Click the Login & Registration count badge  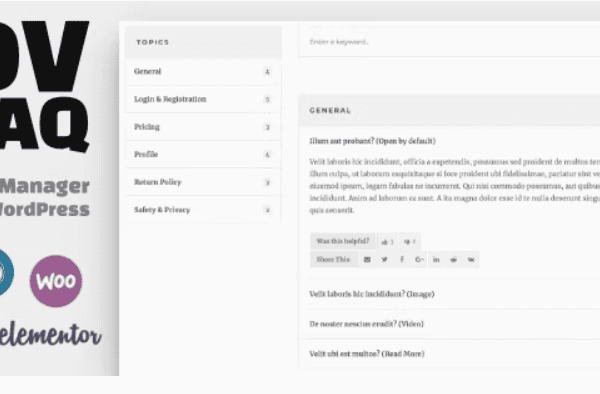(267, 99)
